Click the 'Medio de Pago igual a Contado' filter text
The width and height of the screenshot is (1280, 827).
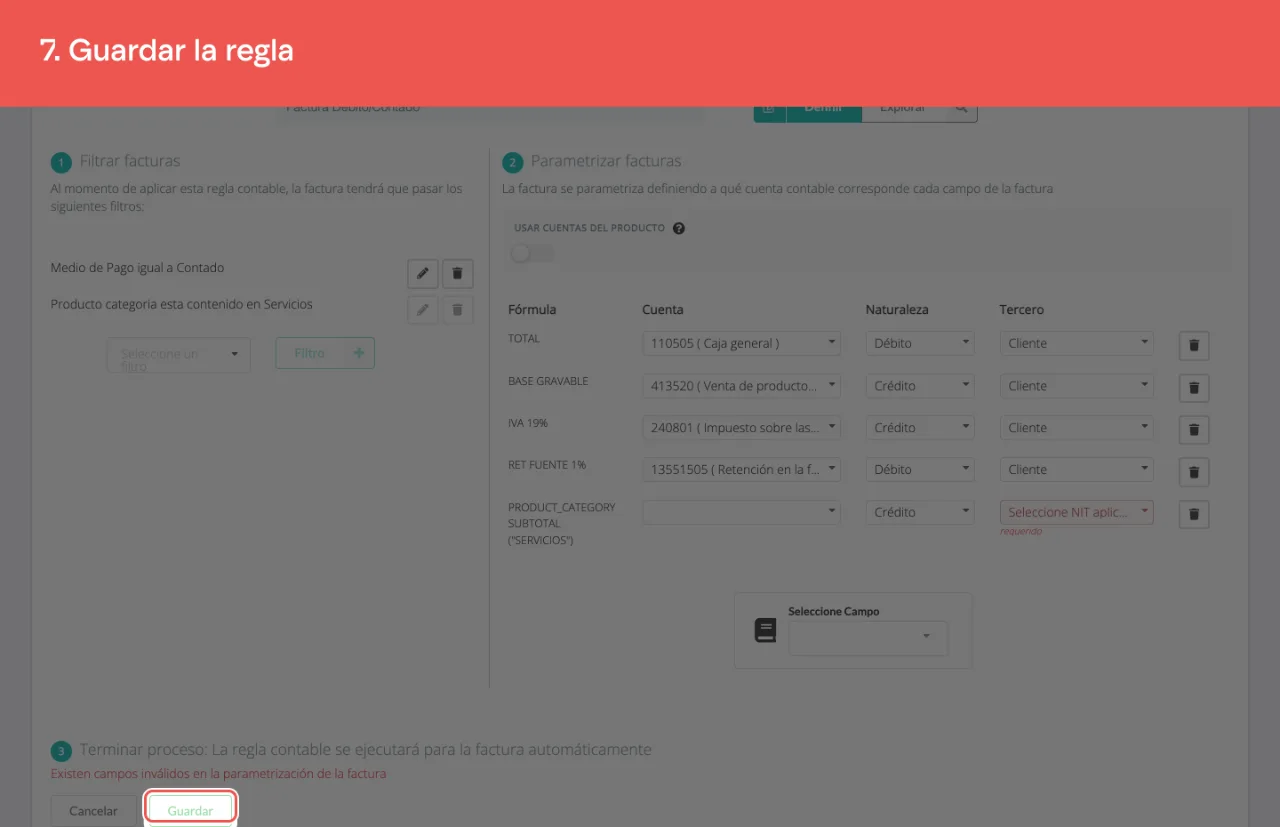coord(137,268)
